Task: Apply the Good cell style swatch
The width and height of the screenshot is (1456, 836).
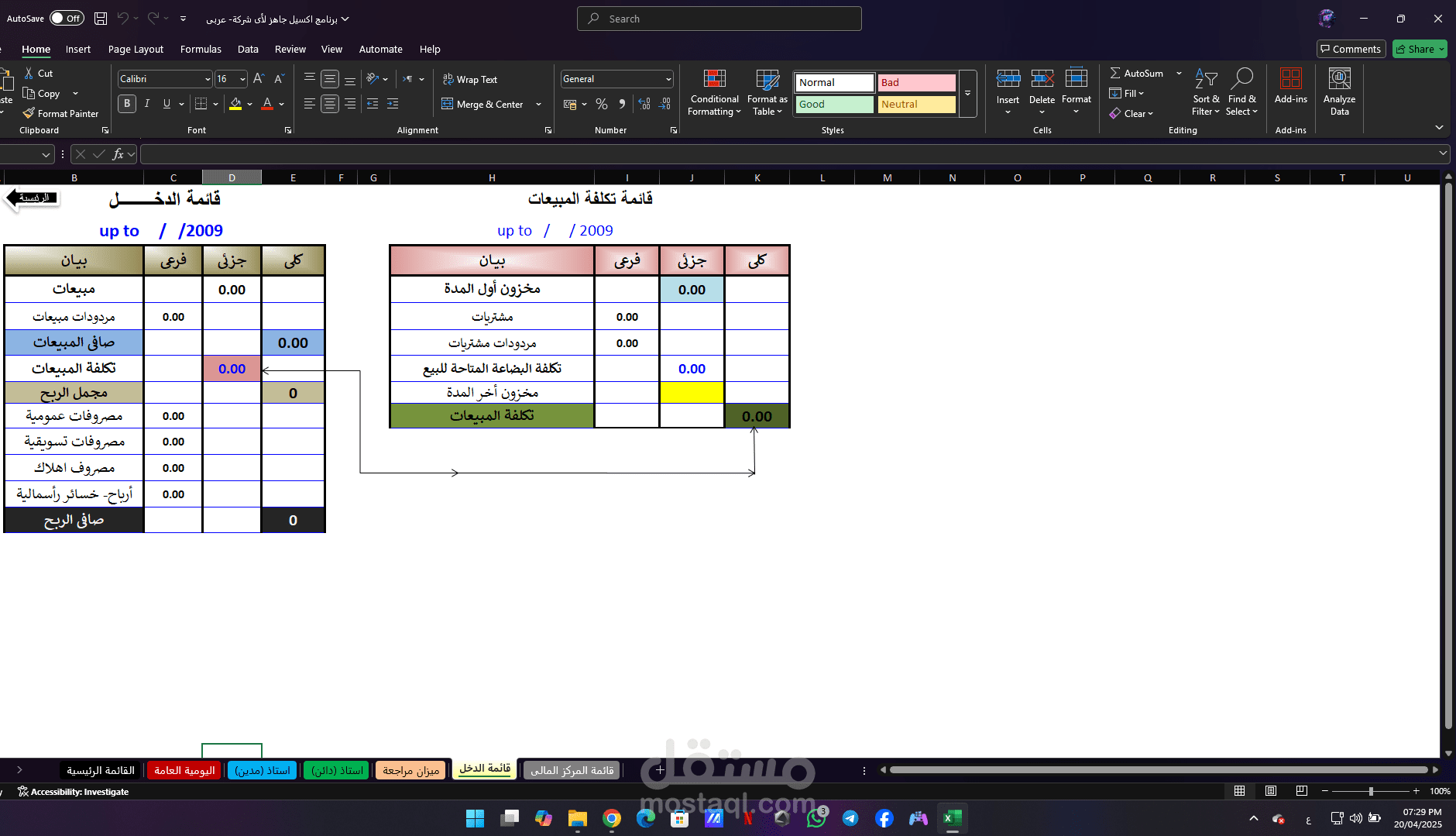Action: pyautogui.click(x=834, y=104)
